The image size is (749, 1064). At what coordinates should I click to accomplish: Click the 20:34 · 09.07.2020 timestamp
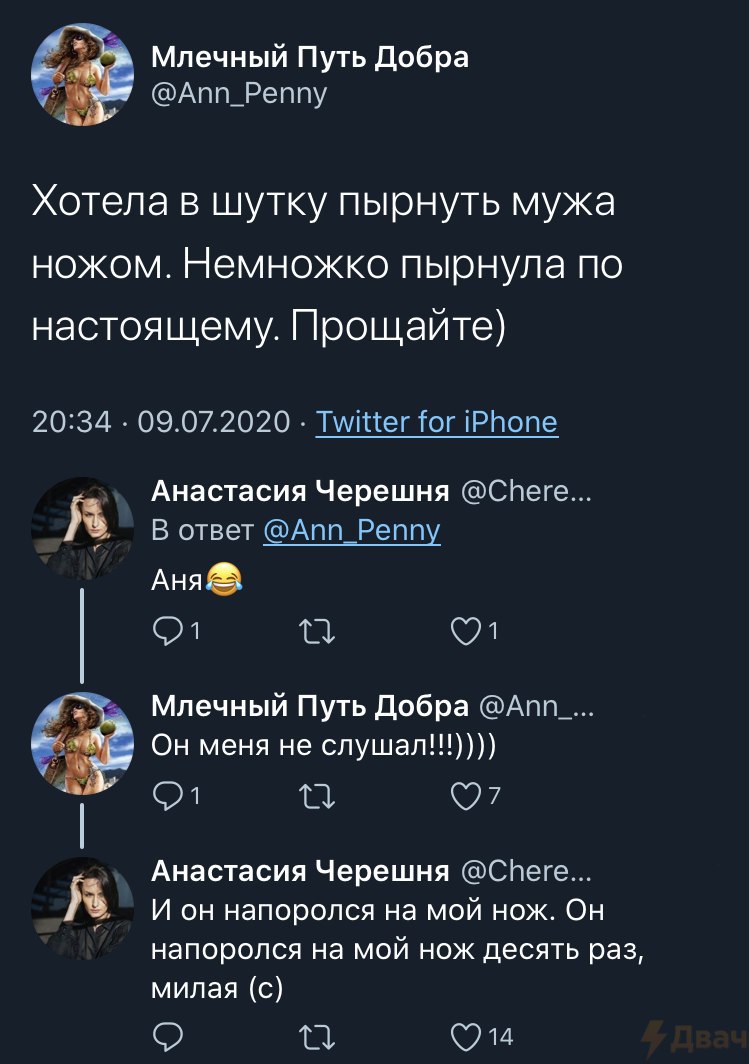tap(162, 422)
